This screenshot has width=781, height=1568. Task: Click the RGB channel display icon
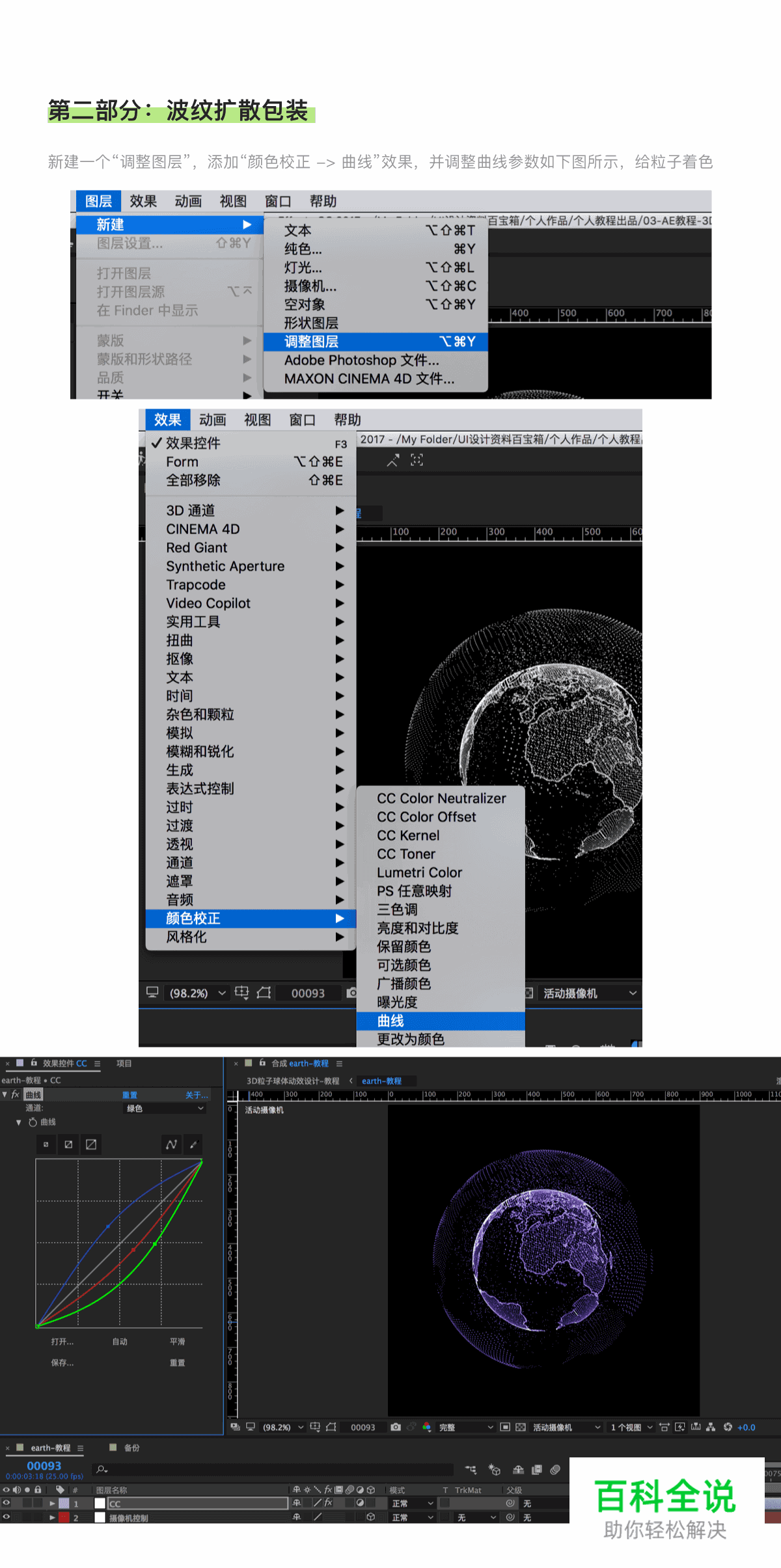[426, 1427]
